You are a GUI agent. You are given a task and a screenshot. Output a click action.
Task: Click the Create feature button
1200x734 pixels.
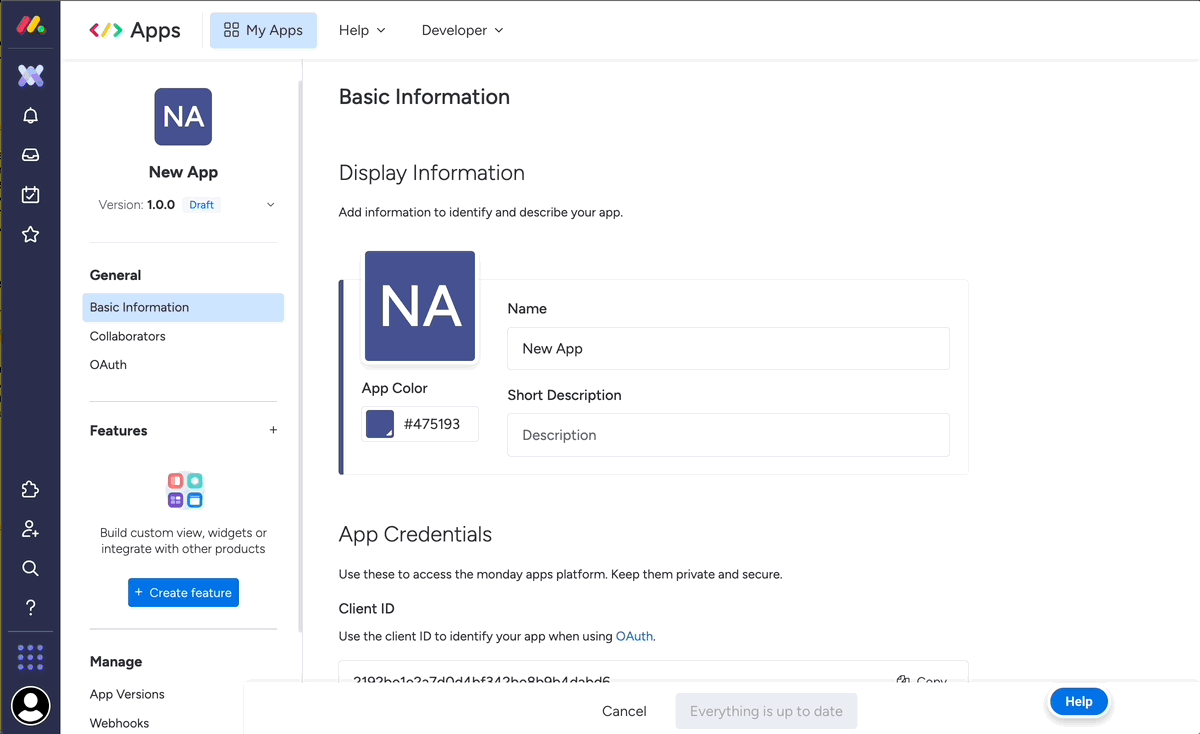(x=183, y=592)
